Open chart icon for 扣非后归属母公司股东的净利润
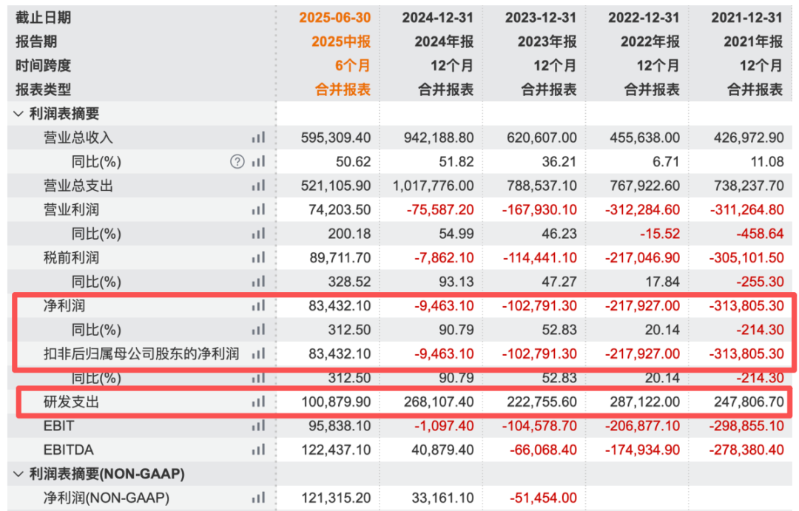 [259, 353]
